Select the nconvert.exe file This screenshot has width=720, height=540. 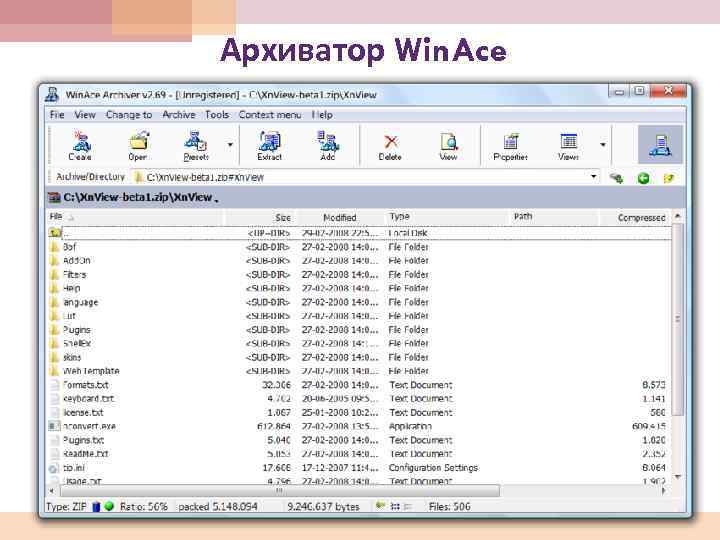(x=359, y=426)
